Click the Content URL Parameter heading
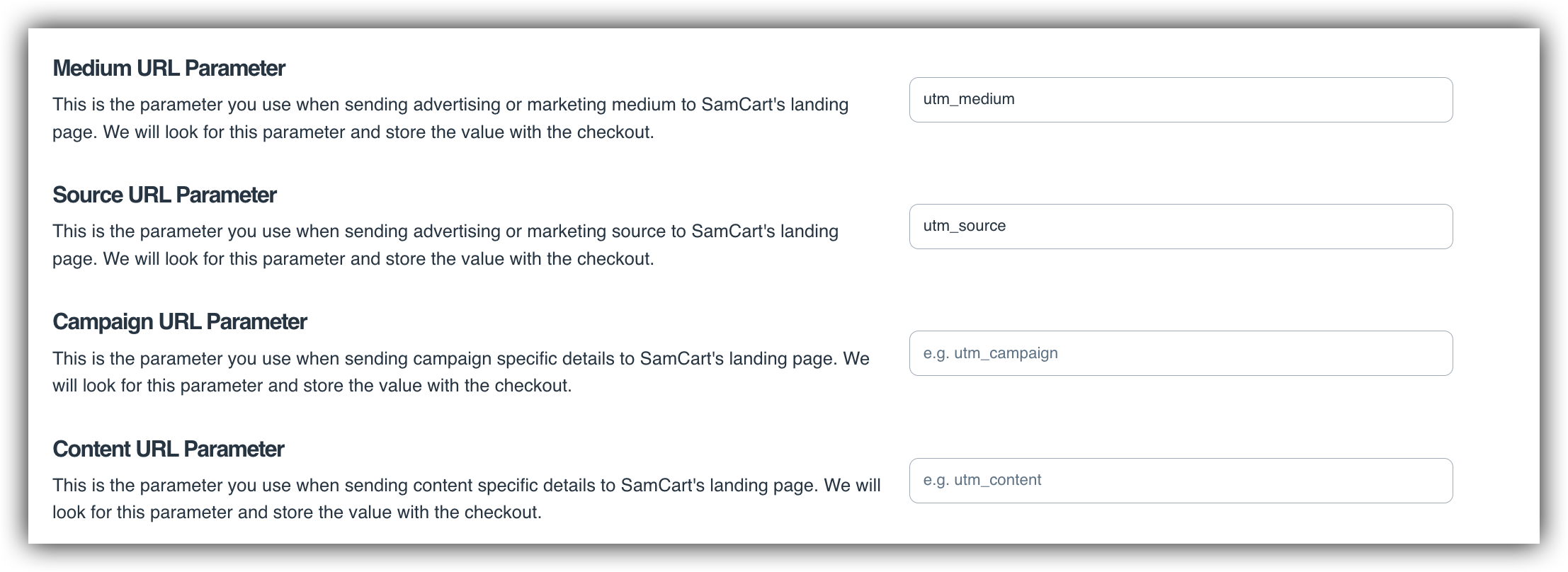This screenshot has width=1568, height=572. point(169,449)
